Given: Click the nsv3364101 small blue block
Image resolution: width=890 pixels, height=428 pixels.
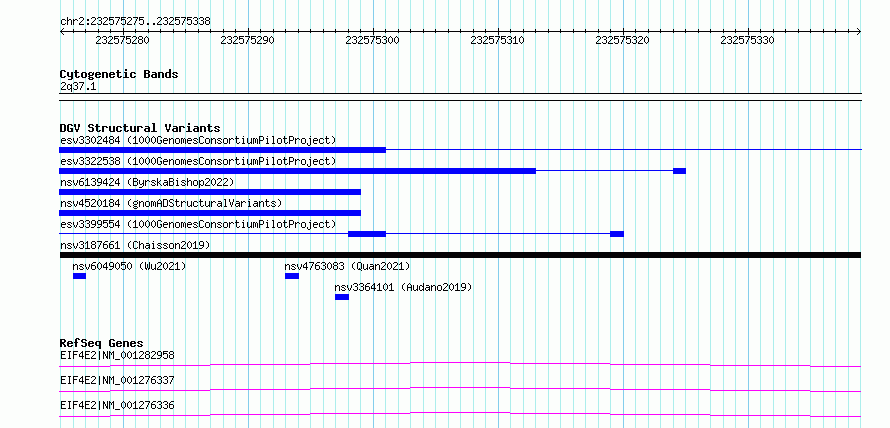Looking at the screenshot, I should [x=342, y=297].
